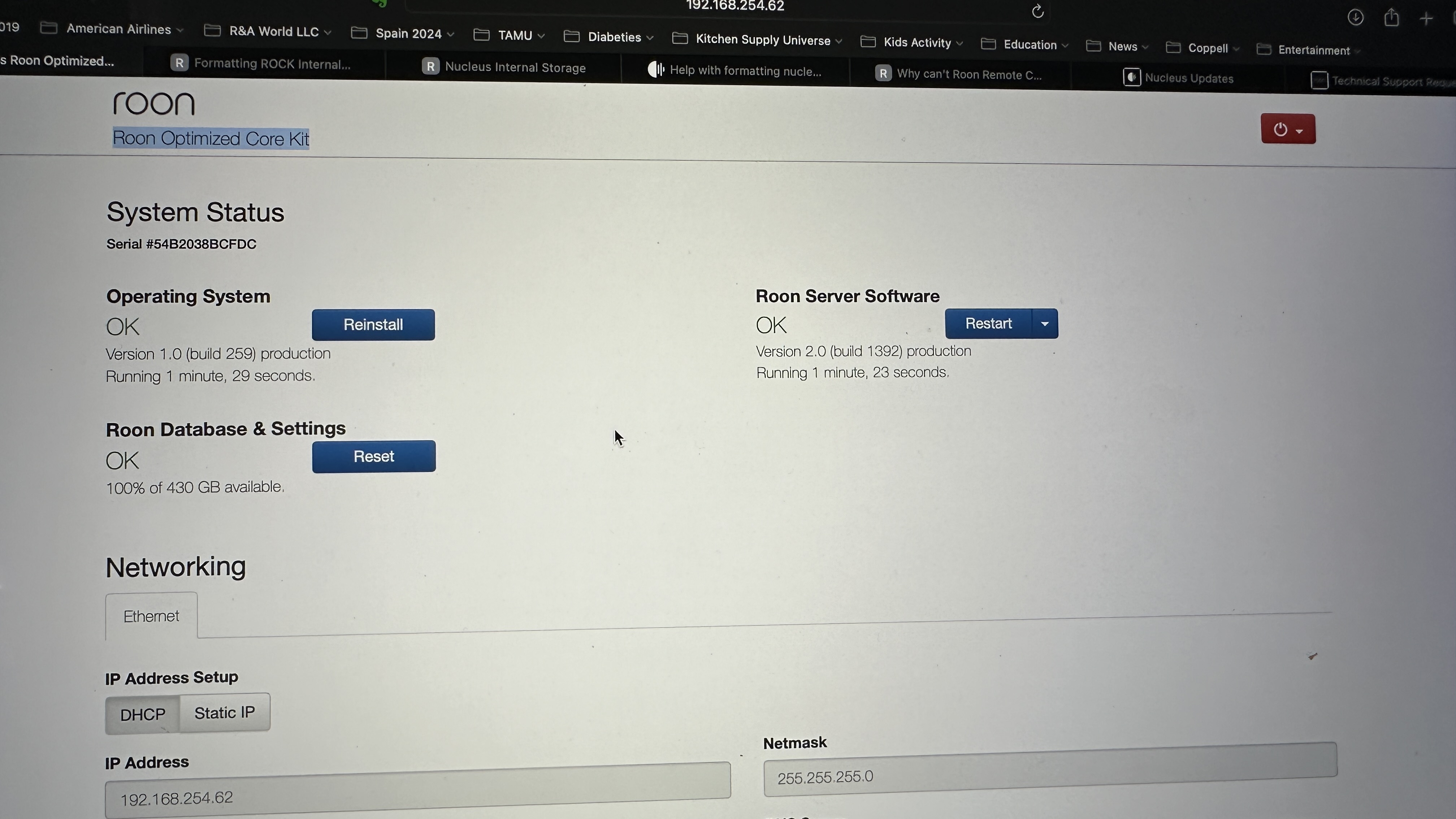Restart the Roon Server Software
Screen dimensions: 1456x819
click(x=989, y=323)
